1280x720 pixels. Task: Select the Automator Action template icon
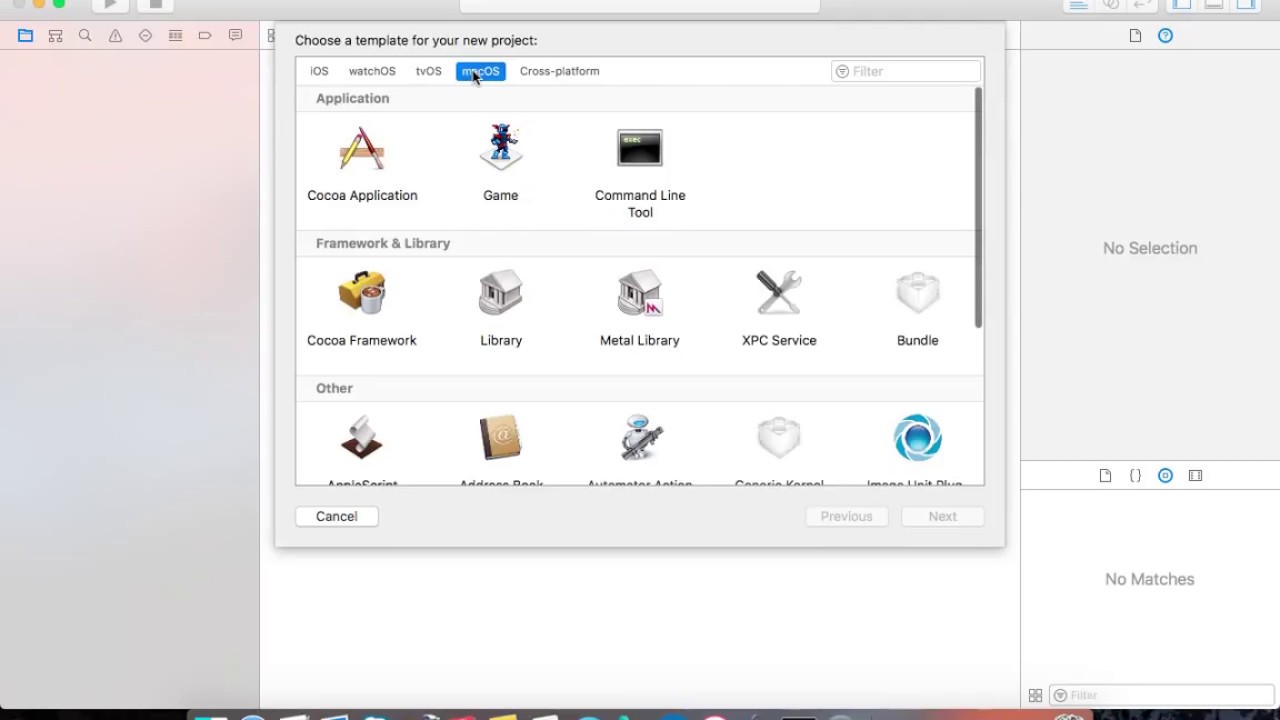point(640,438)
